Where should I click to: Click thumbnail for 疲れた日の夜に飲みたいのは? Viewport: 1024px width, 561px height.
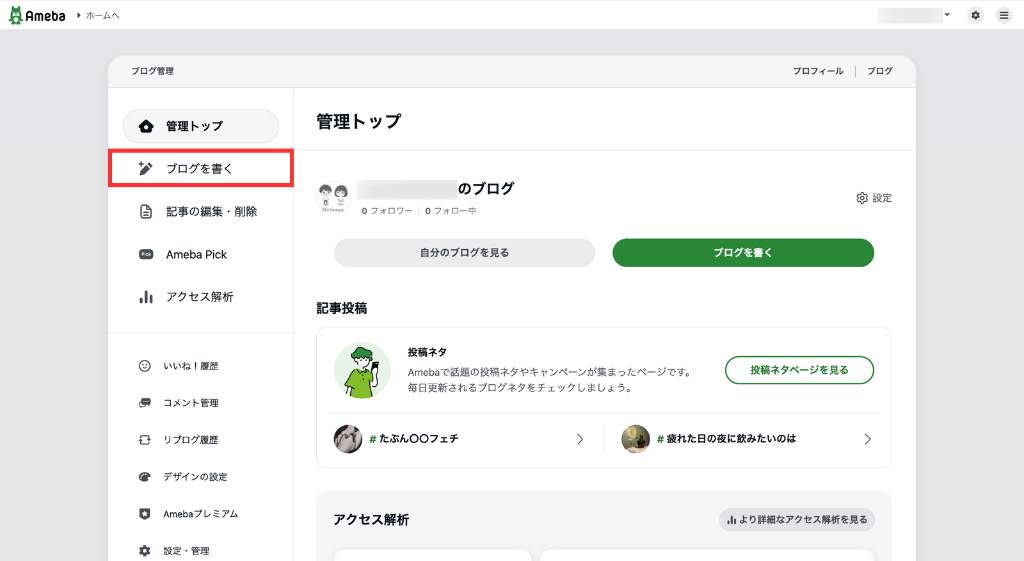coord(635,439)
